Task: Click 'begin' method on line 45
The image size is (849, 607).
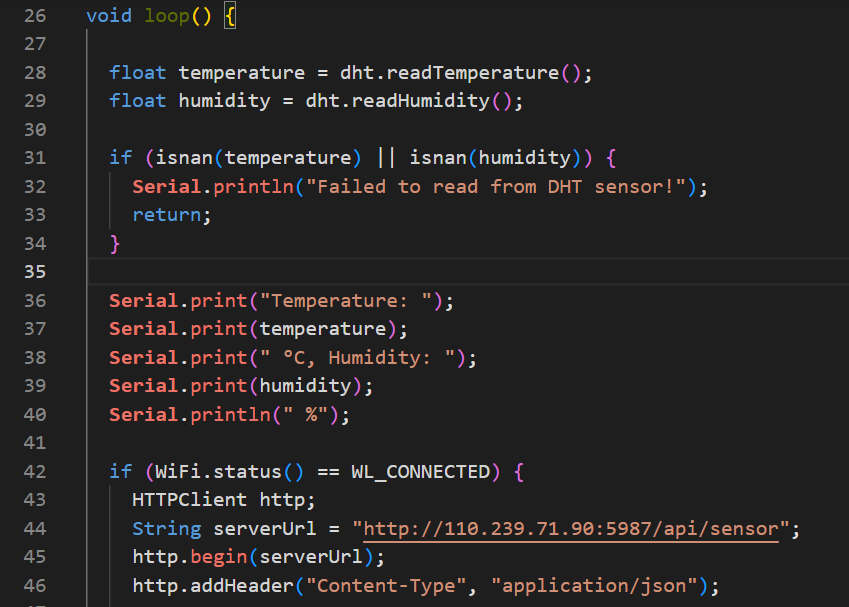Action: coord(219,558)
